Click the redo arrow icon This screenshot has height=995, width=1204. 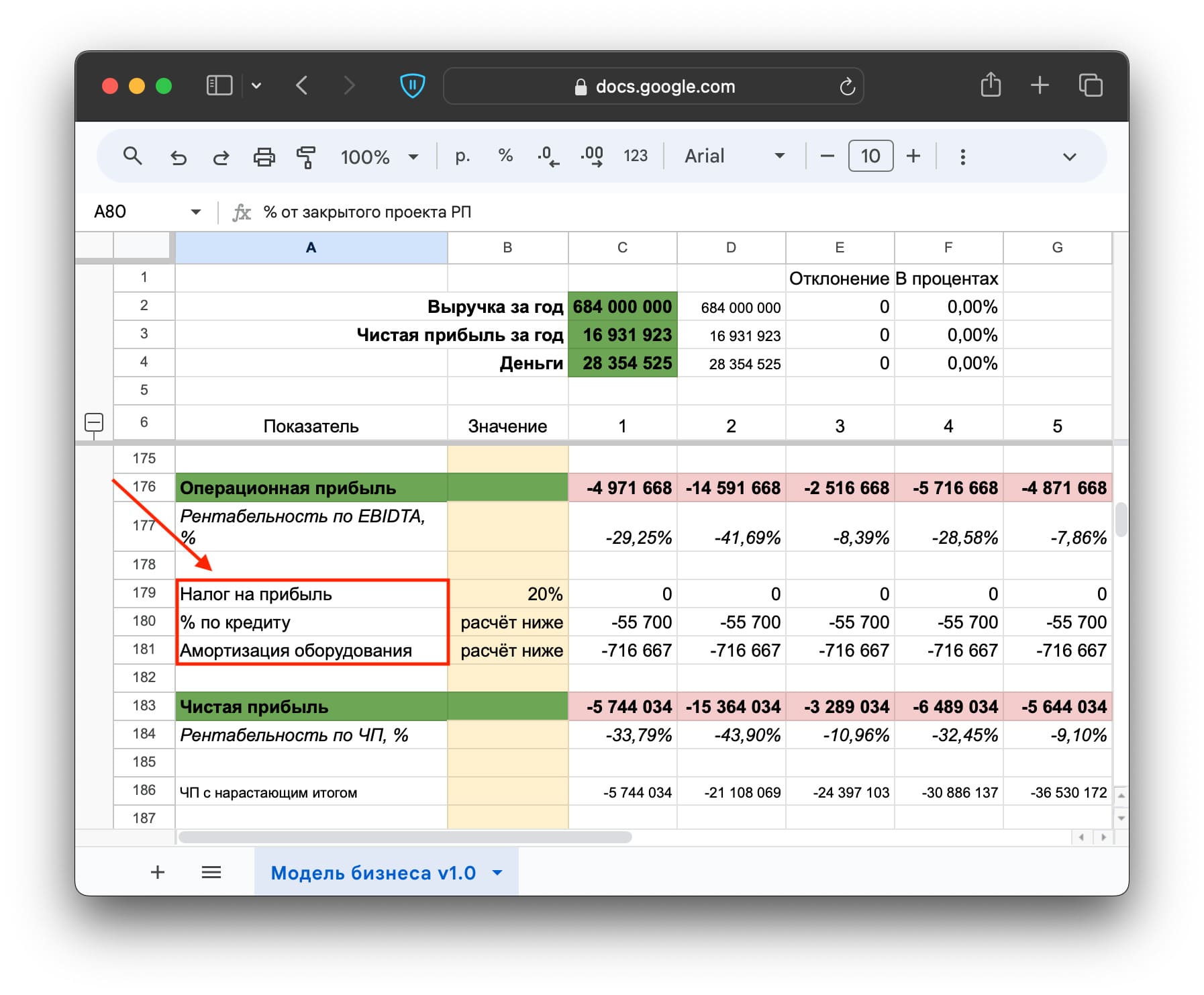coord(221,157)
